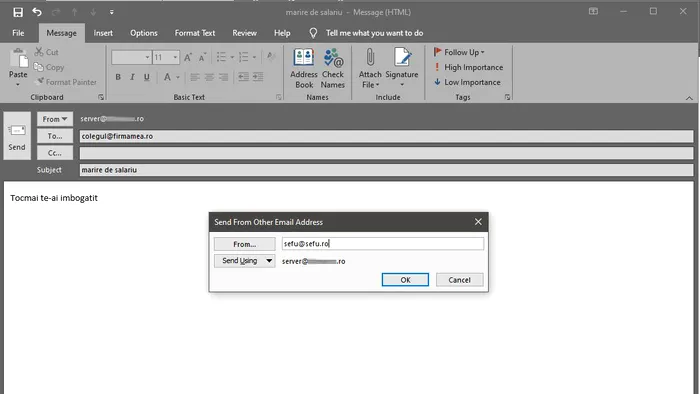The height and width of the screenshot is (394, 700).
Task: Click the To field with colegul@firmamea.ro
Action: (x=387, y=136)
